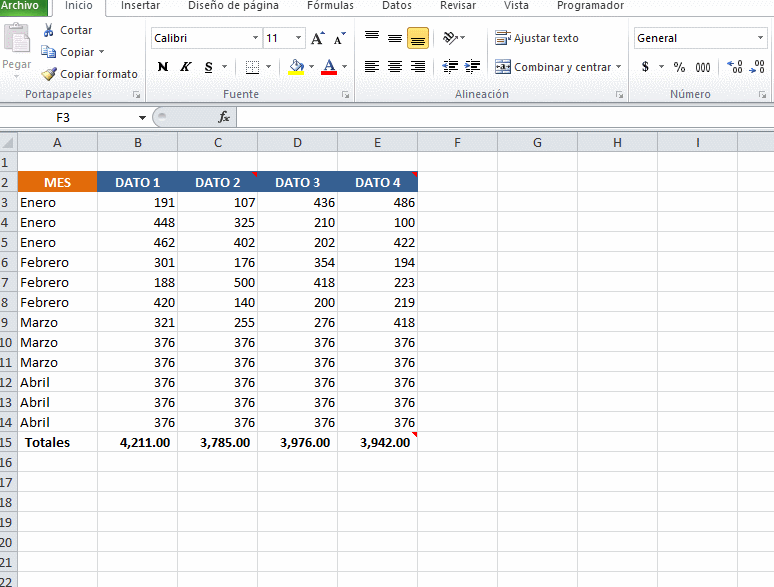
Task: Open the Archivo tab
Action: point(22,6)
